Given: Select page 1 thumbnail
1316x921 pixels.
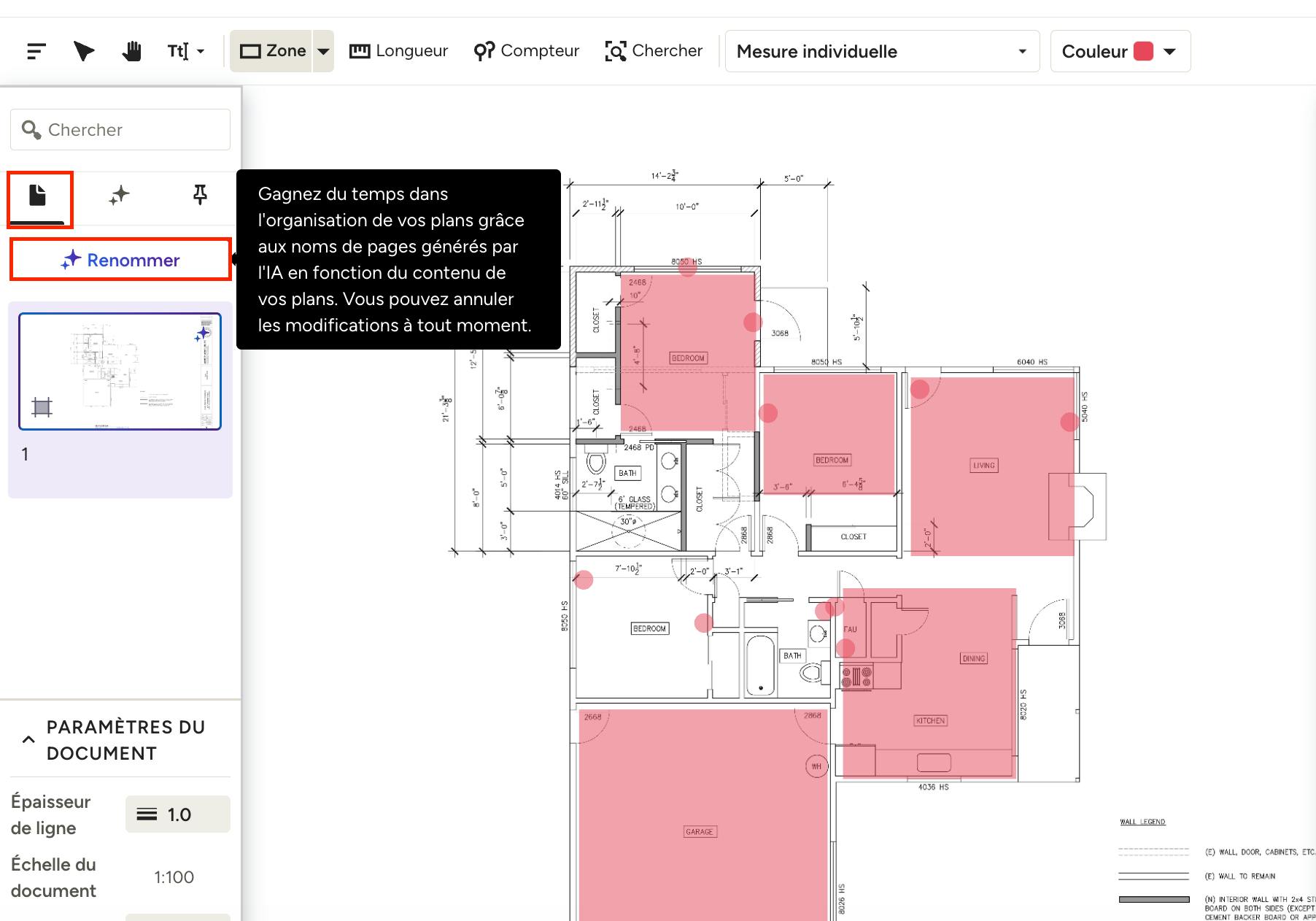Looking at the screenshot, I should tap(120, 371).
